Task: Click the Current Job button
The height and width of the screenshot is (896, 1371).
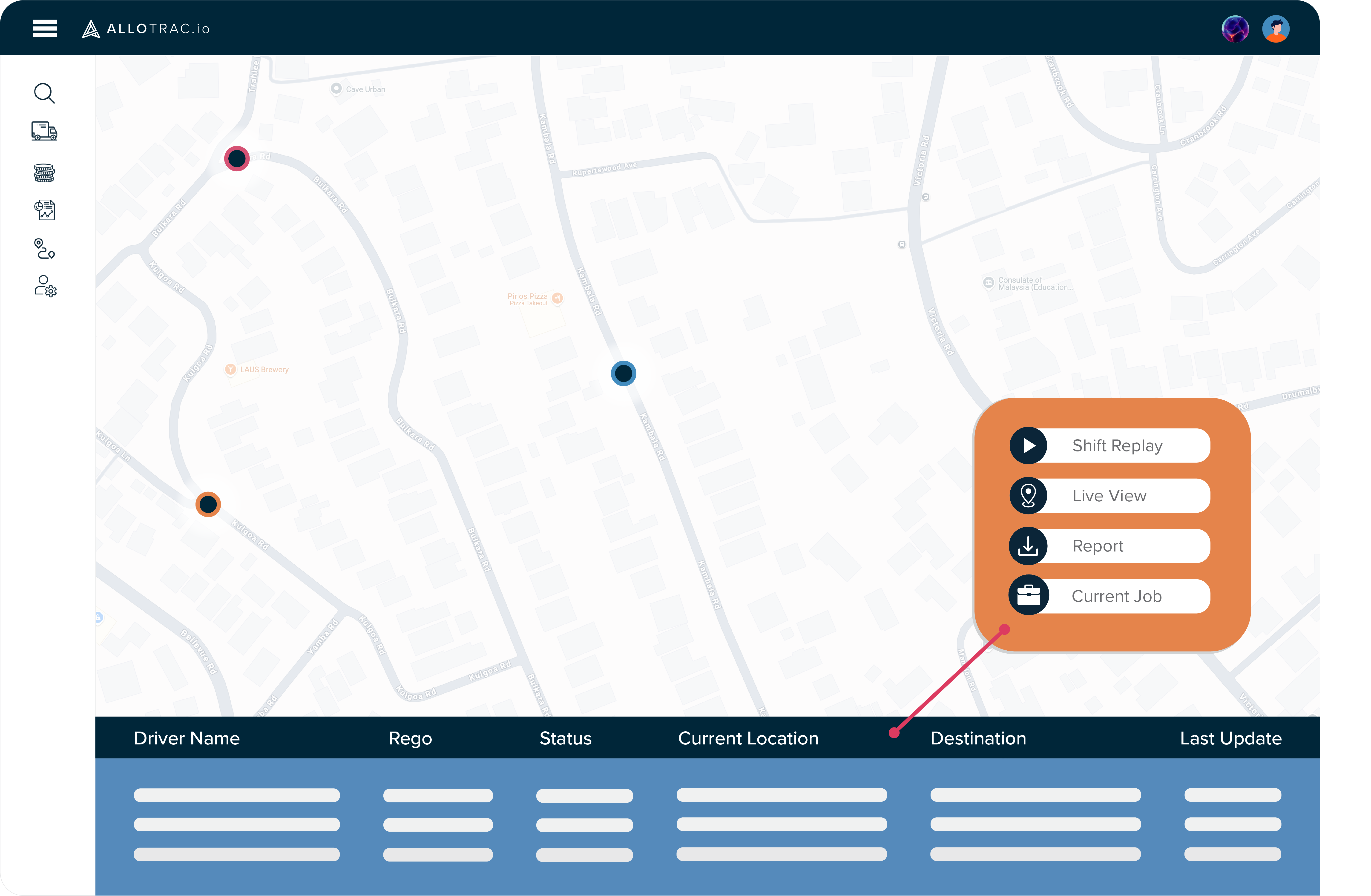Action: 1110,596
